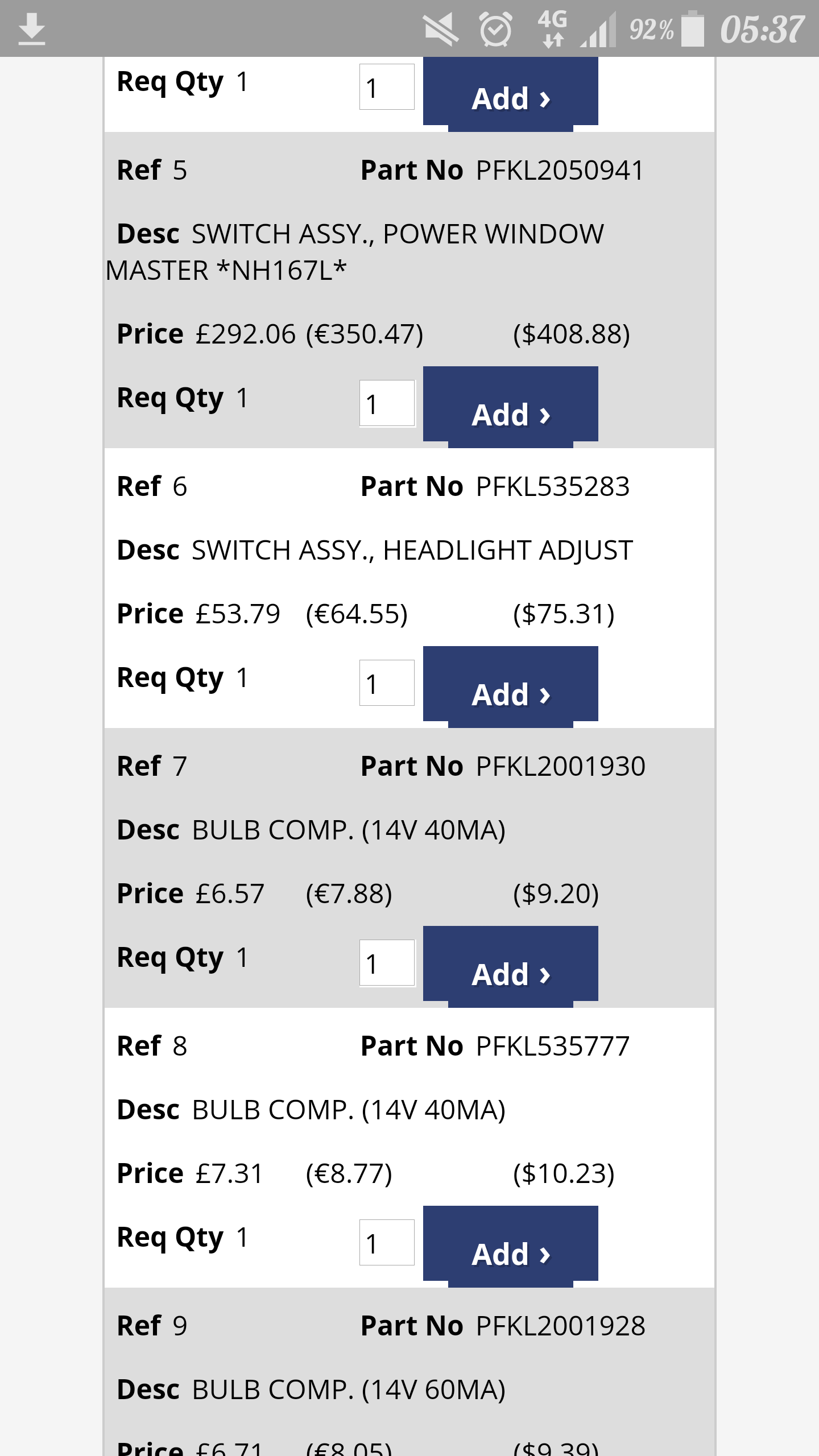Add bulb part PFKL2001930

coord(510,966)
